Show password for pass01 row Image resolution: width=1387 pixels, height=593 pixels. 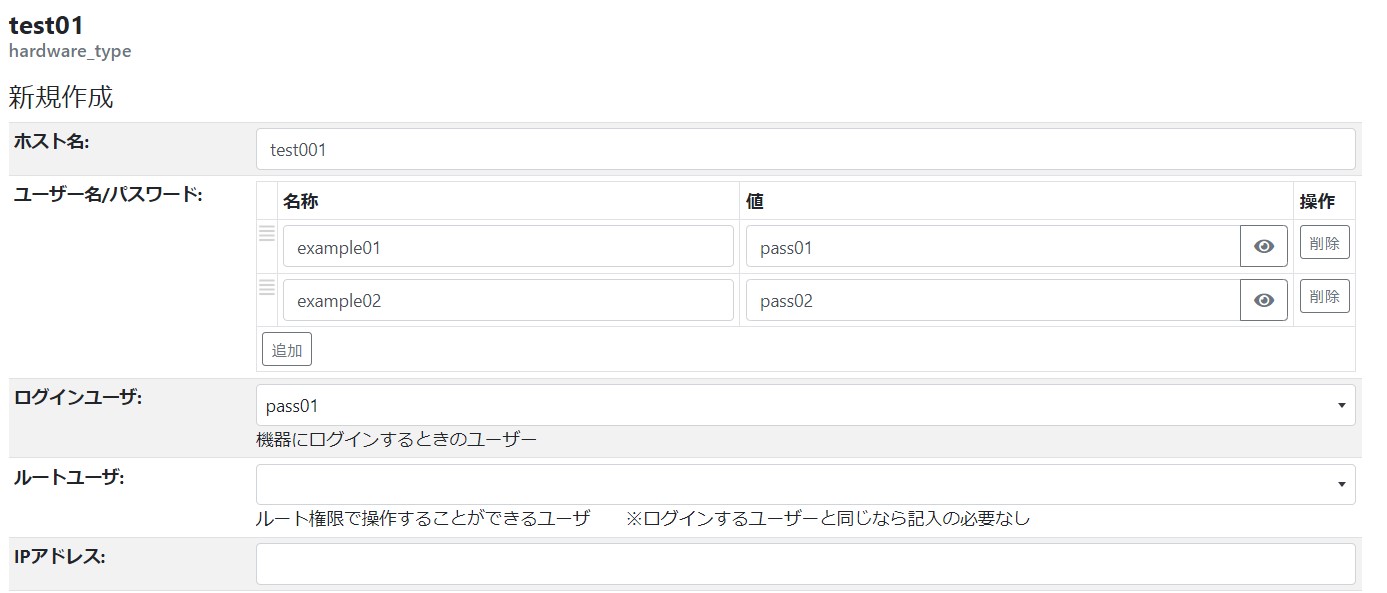pyautogui.click(x=1263, y=246)
